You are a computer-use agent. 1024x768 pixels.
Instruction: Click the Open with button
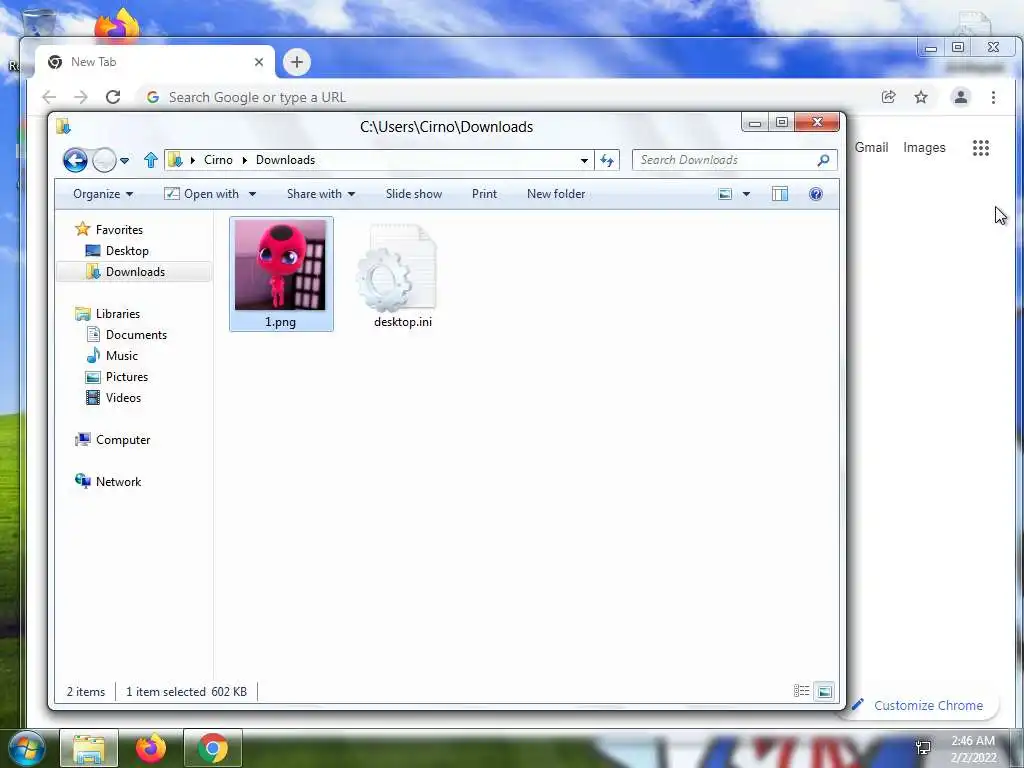click(201, 194)
